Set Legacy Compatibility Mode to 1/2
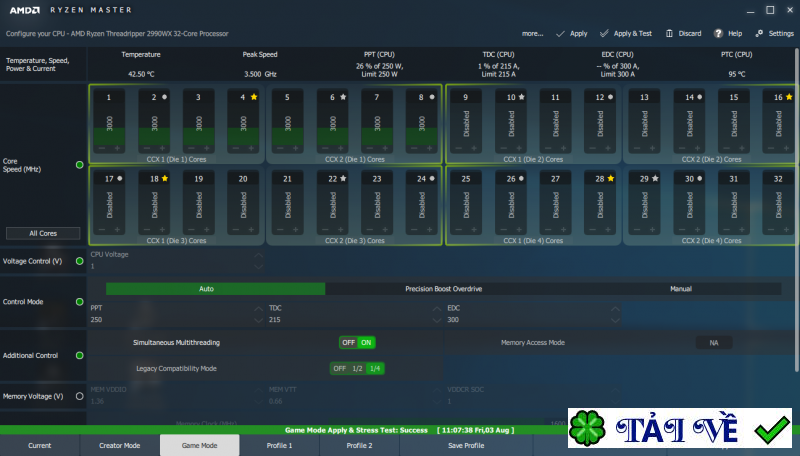 click(x=357, y=369)
